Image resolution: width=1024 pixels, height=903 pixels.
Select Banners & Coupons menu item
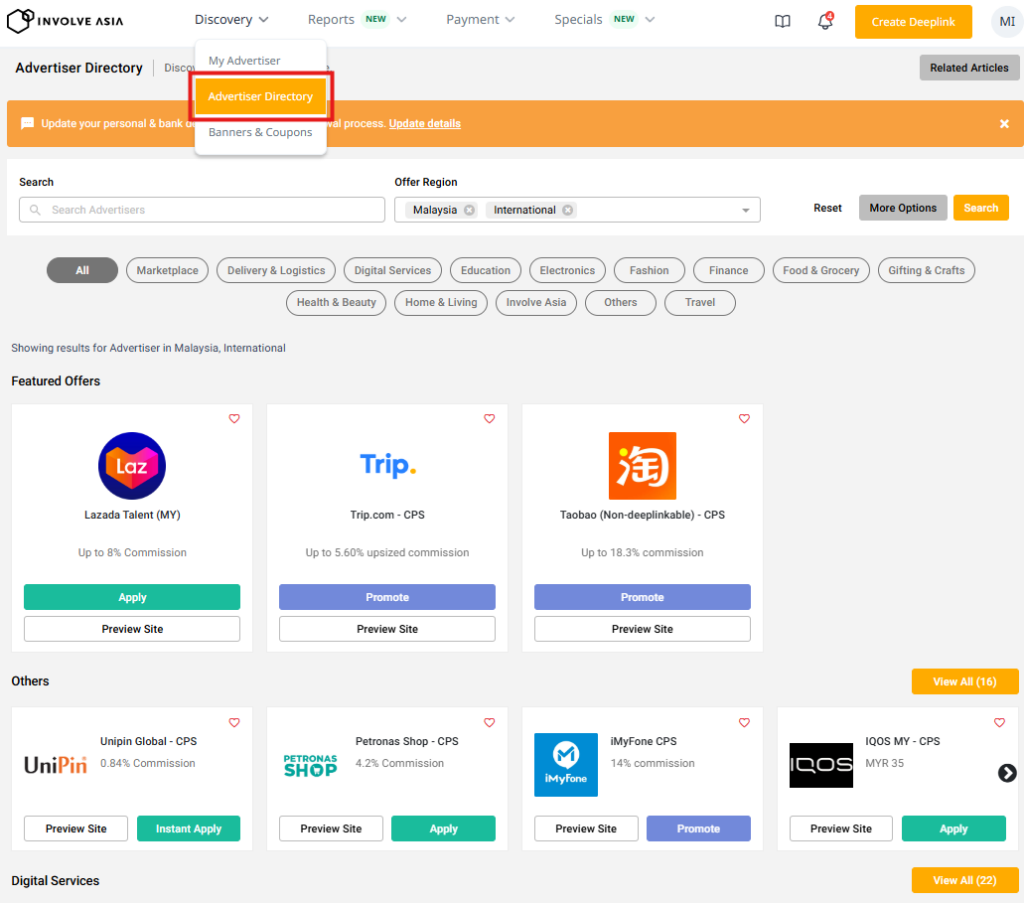point(260,132)
